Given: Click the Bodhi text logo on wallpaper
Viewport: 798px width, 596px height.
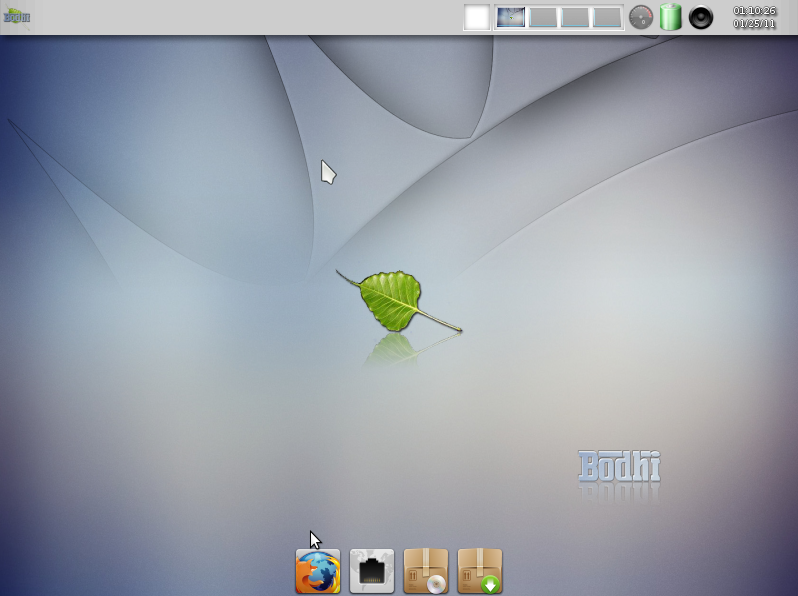Looking at the screenshot, I should coord(619,466).
